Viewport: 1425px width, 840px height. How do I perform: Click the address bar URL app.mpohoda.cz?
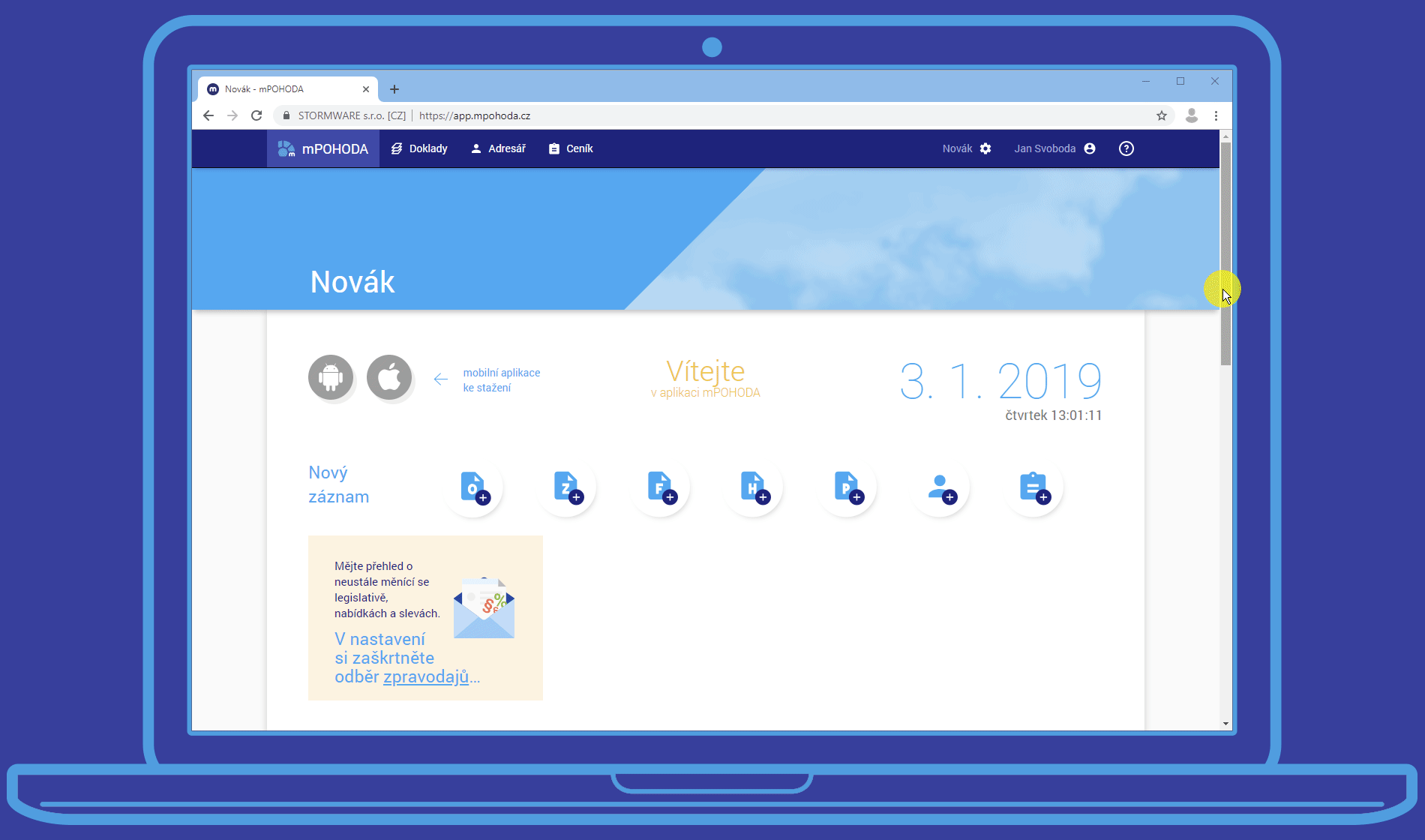pyautogui.click(x=475, y=115)
